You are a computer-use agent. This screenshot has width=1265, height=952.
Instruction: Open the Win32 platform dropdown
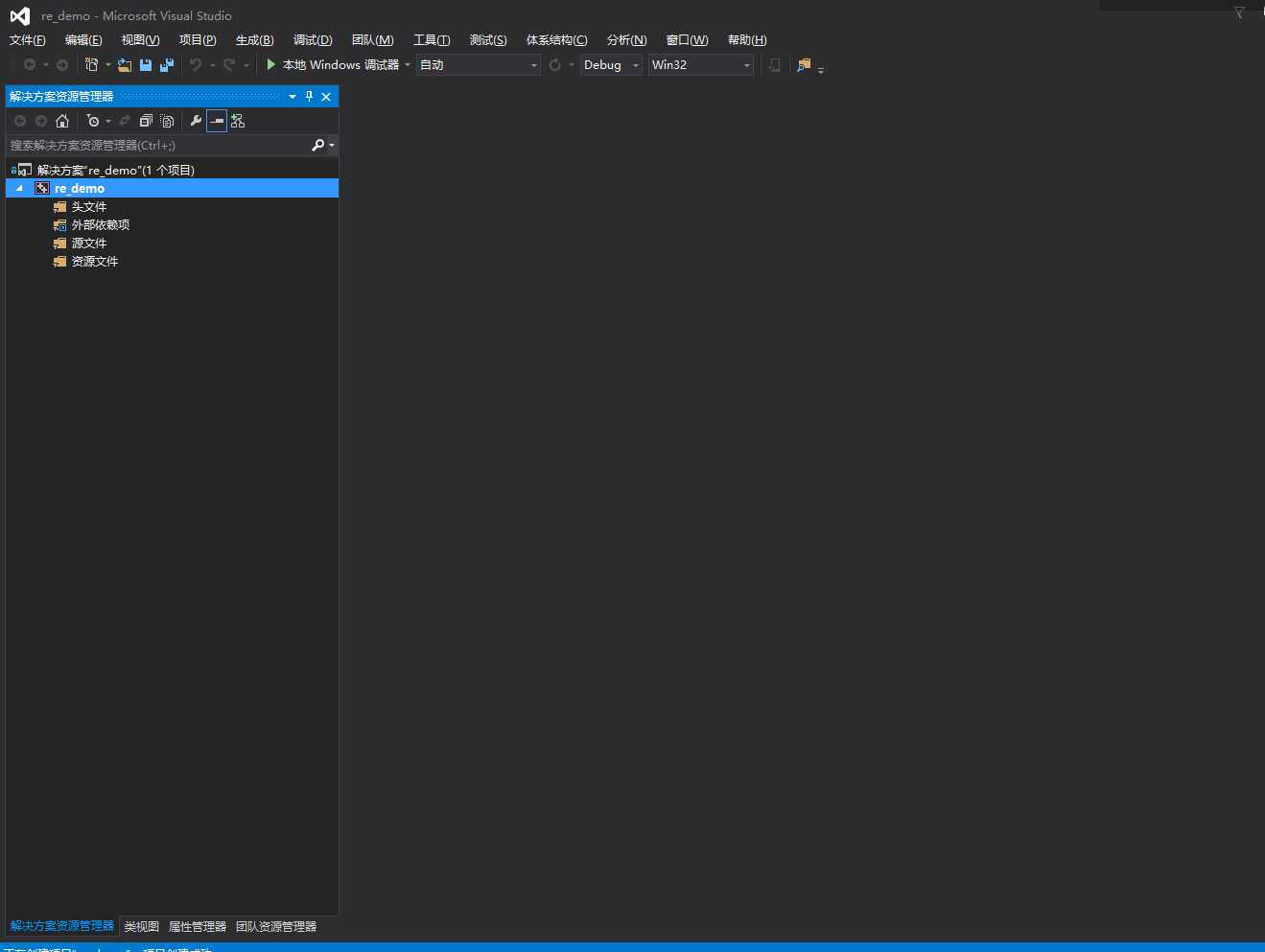point(701,64)
